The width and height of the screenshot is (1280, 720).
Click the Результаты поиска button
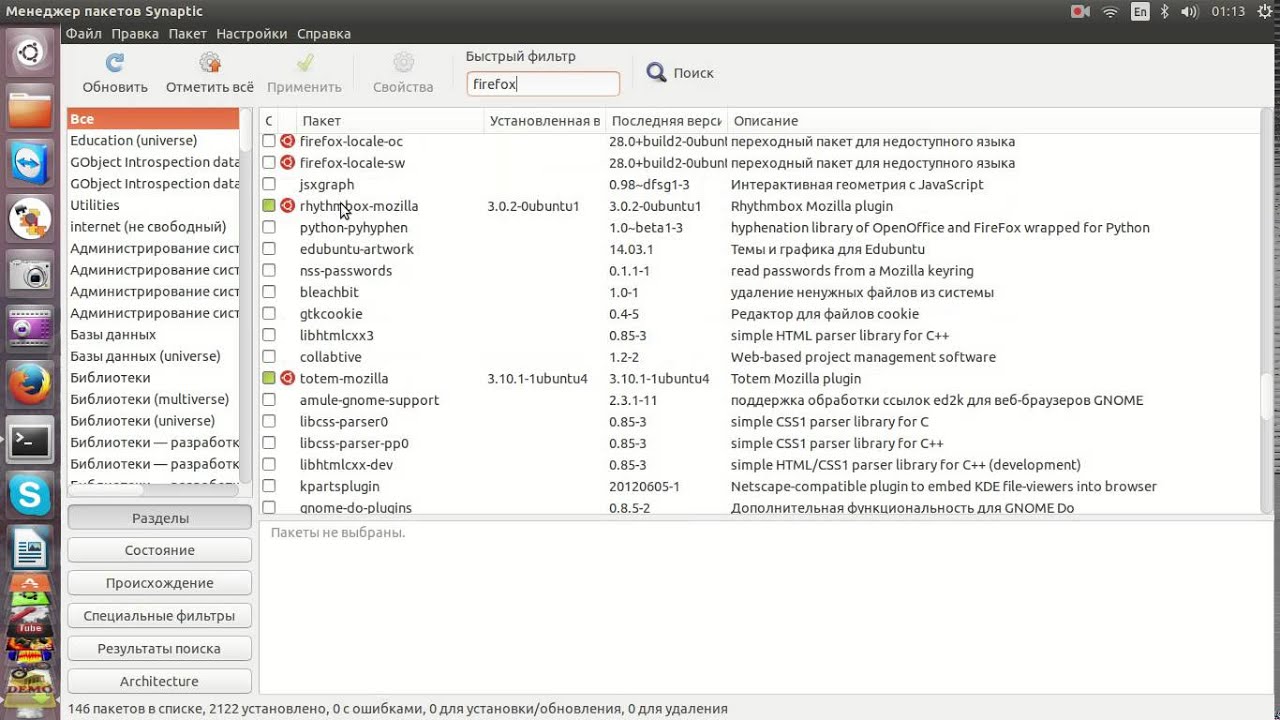tap(160, 648)
